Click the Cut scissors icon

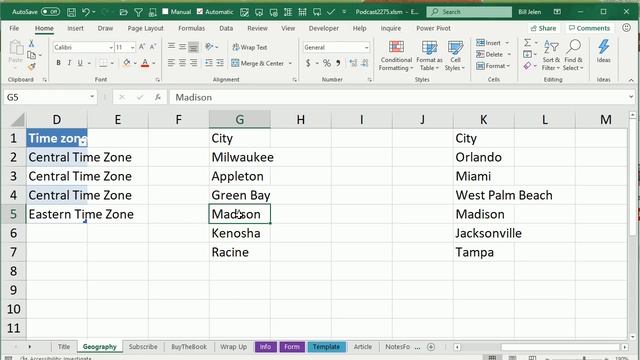31,44
